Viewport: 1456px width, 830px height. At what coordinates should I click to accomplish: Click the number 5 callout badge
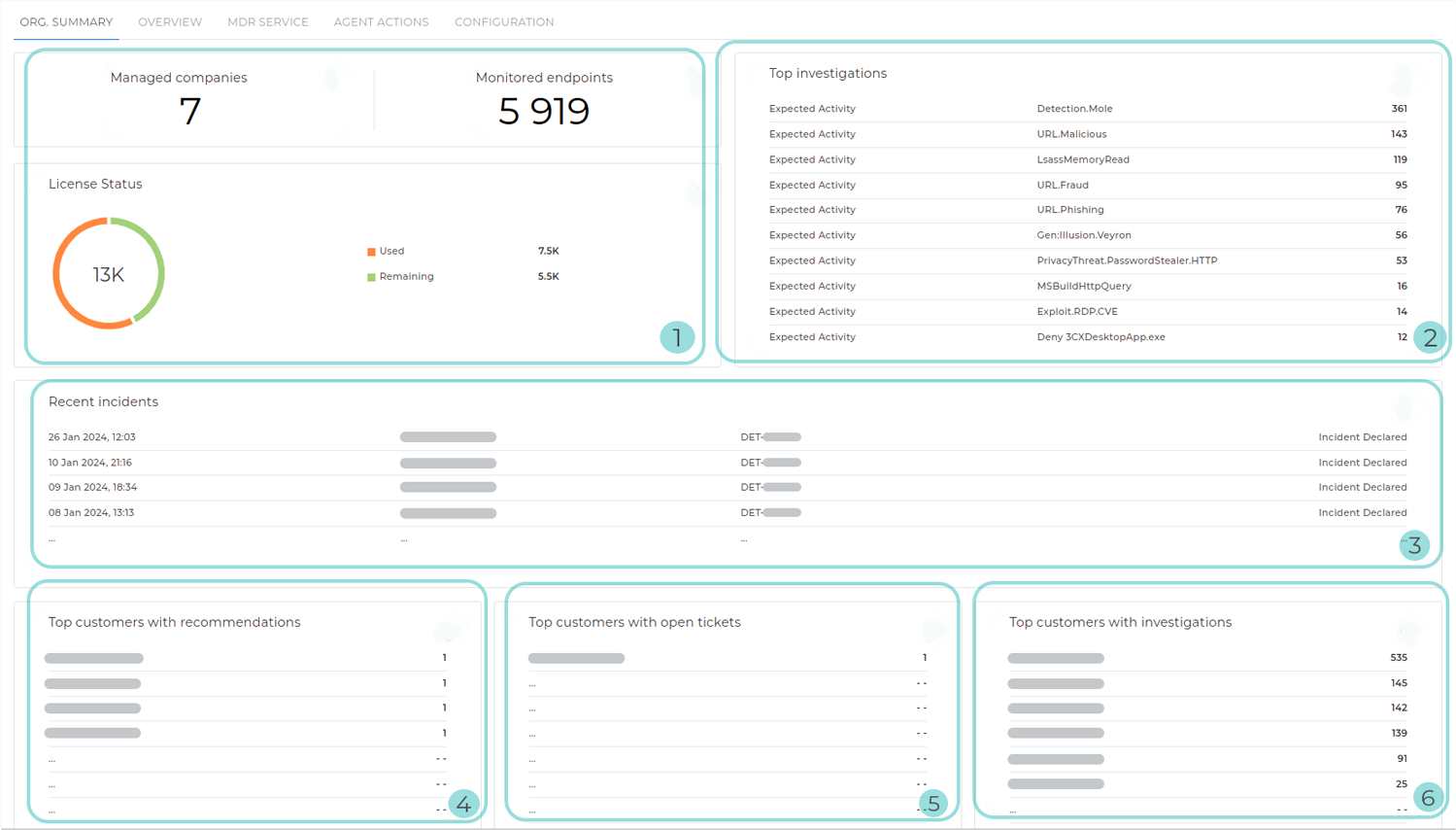pyautogui.click(x=932, y=804)
